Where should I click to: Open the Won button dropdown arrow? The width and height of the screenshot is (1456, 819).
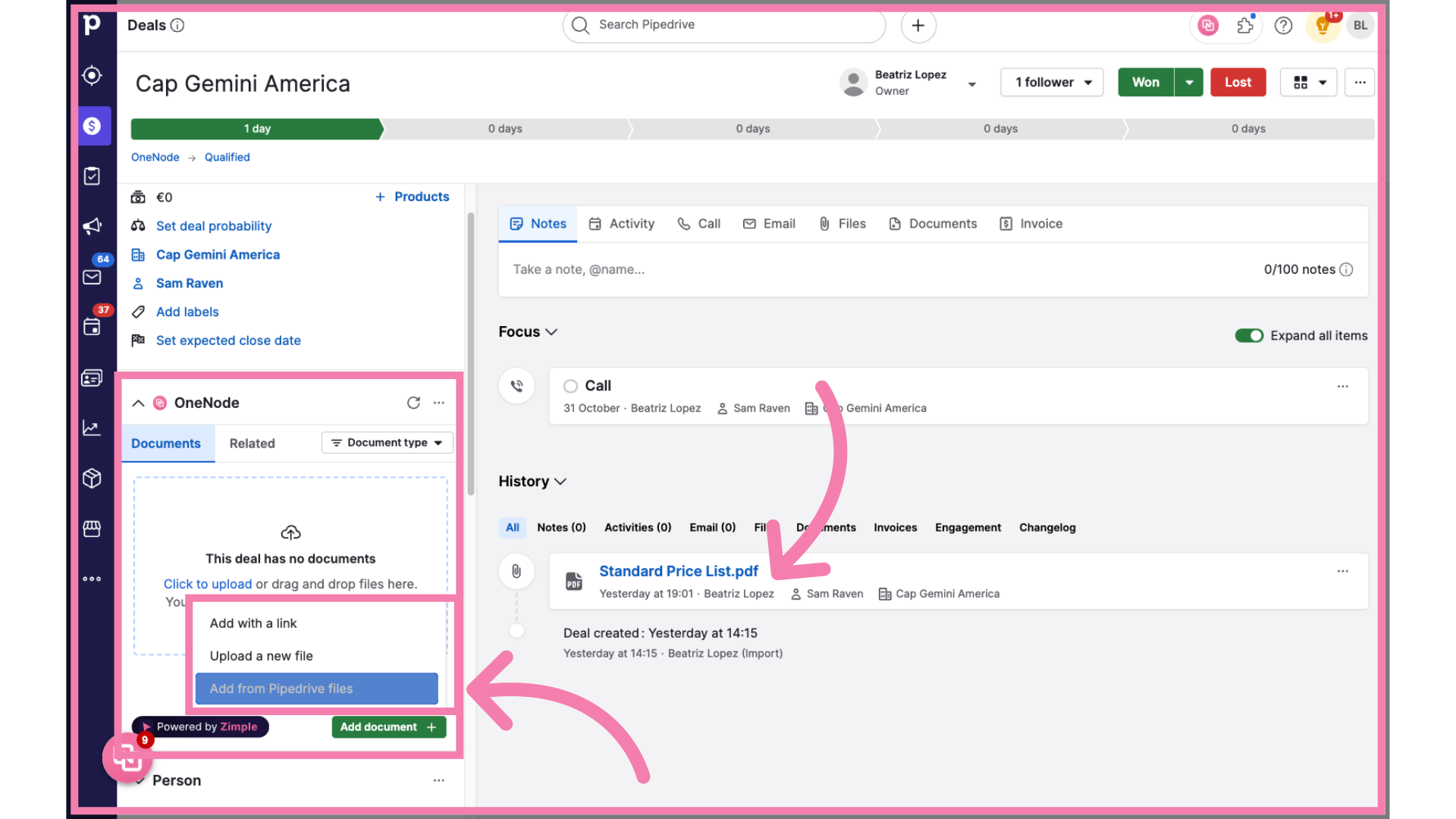point(1189,82)
